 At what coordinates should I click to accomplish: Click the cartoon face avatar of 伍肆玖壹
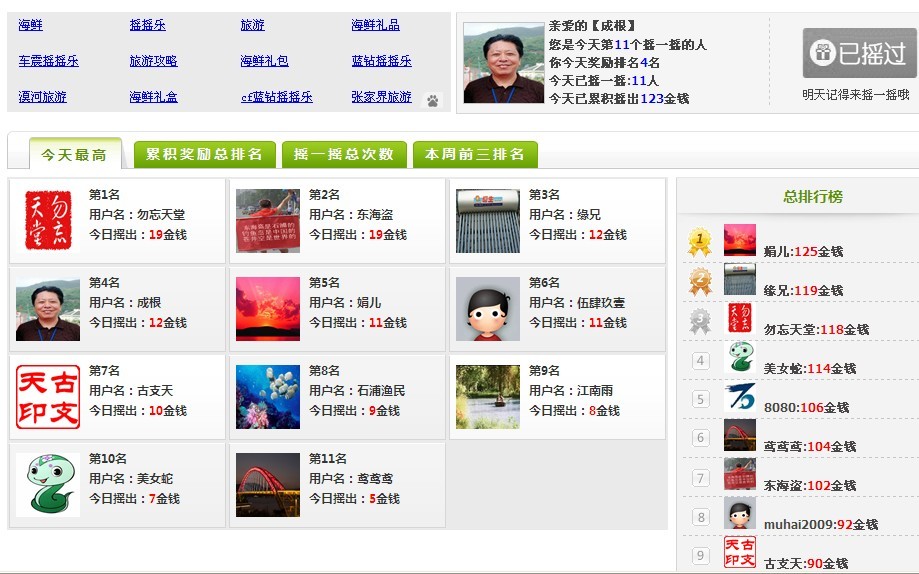tap(488, 309)
